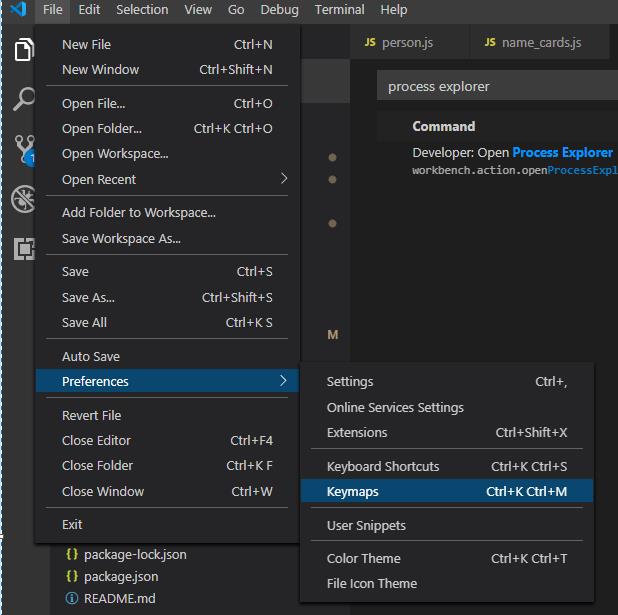Image resolution: width=618 pixels, height=615 pixels.
Task: Click Save All menu entry
Action: [167, 322]
